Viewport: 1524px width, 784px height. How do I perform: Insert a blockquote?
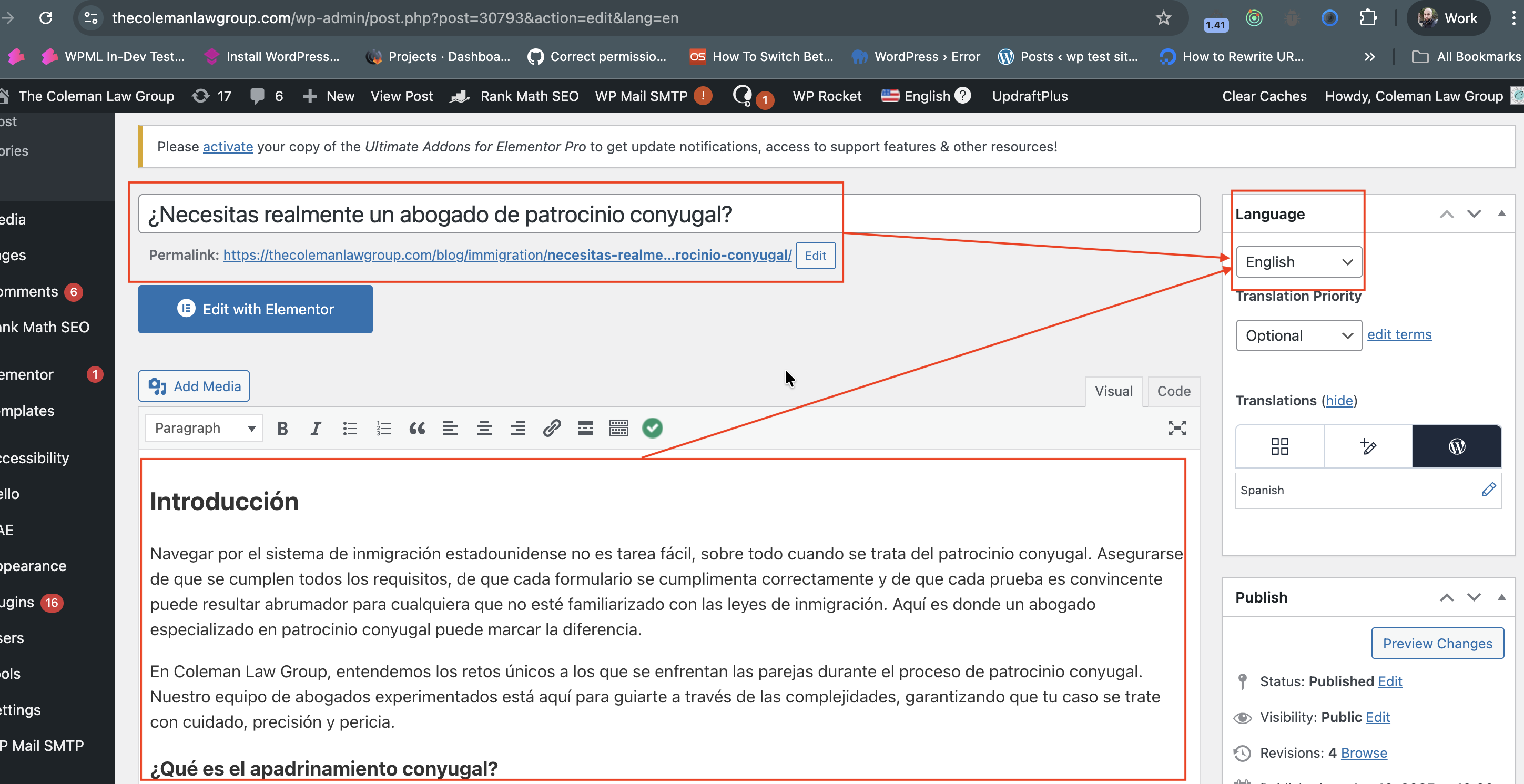(x=416, y=428)
